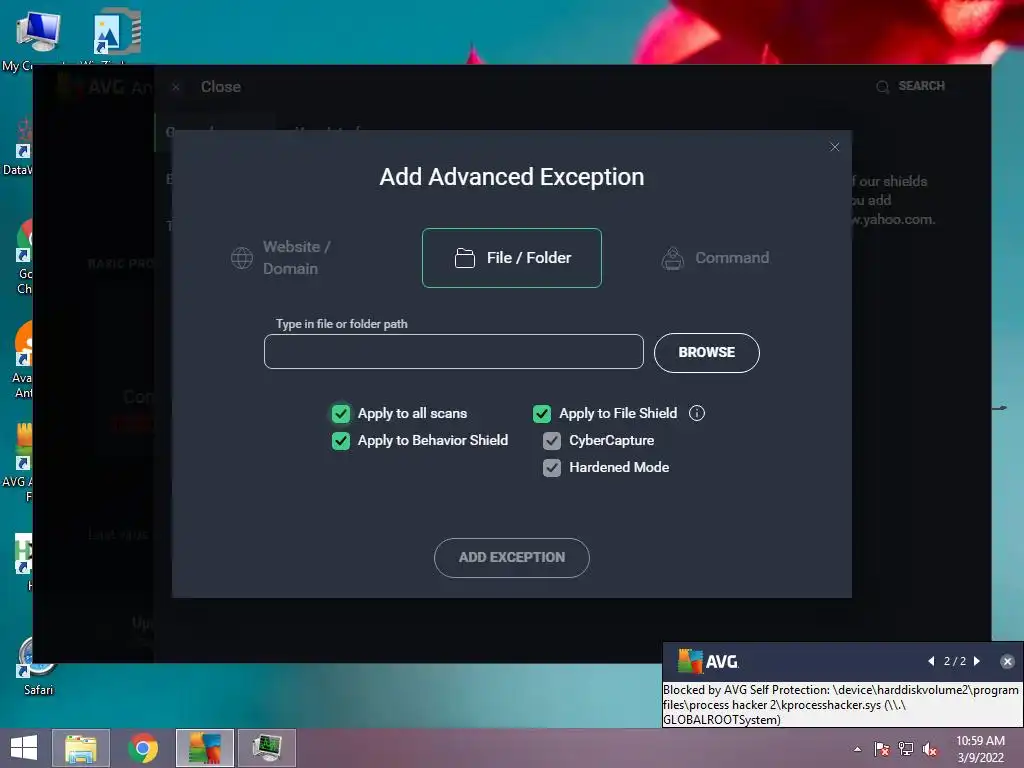
Task: Open Process Hacker from the taskbar
Action: (267, 748)
